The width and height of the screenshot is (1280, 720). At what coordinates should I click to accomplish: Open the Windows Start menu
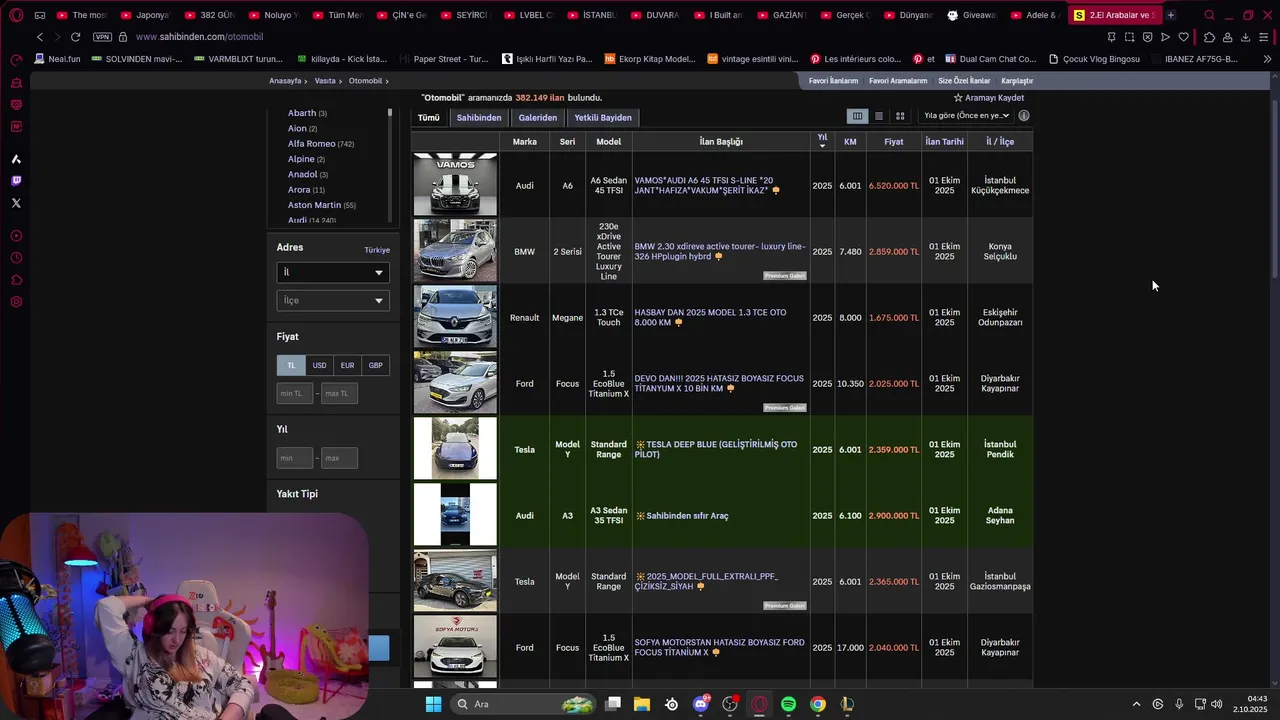pyautogui.click(x=433, y=704)
